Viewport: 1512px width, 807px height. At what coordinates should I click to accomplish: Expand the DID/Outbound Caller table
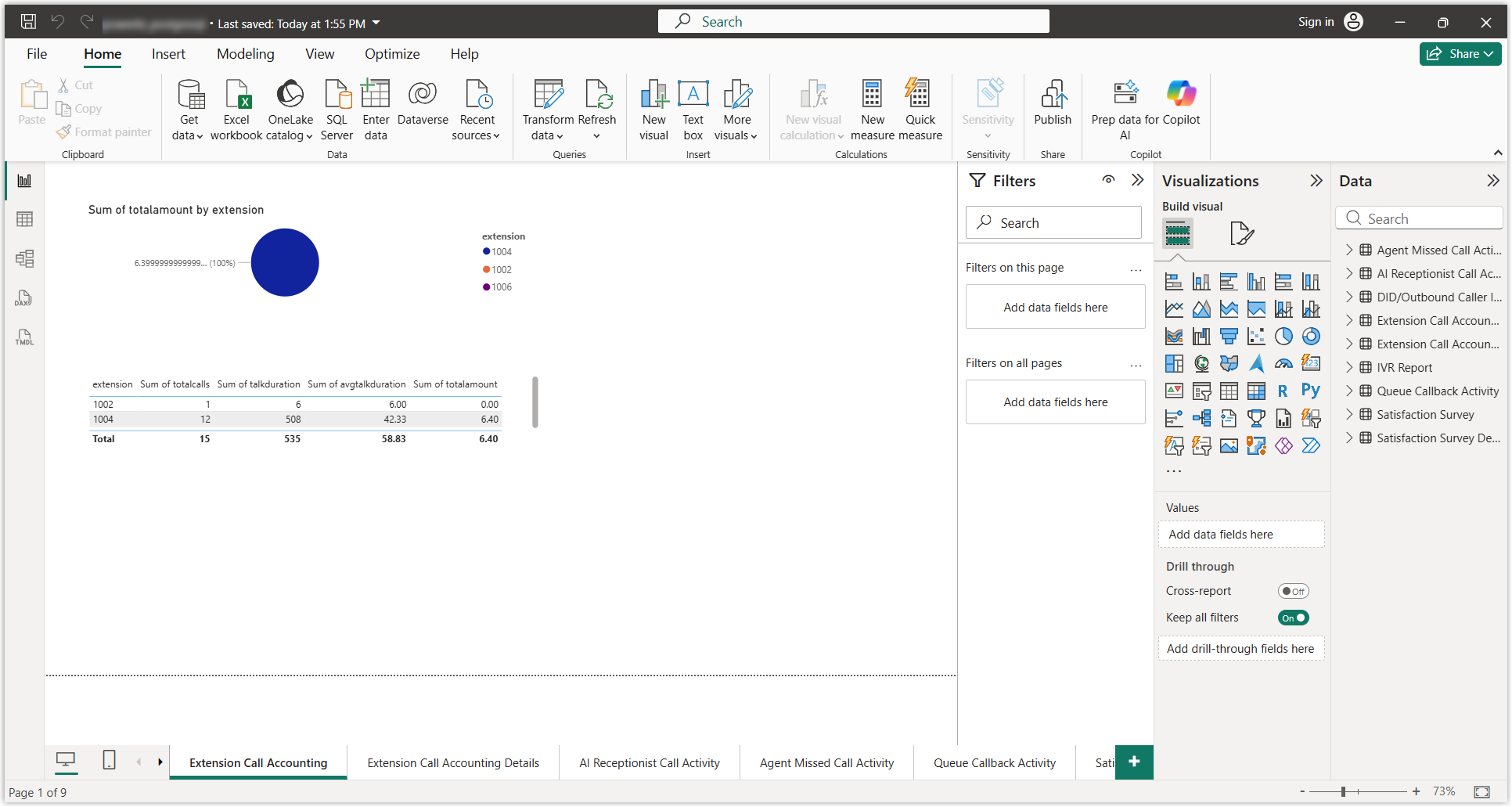coord(1349,297)
